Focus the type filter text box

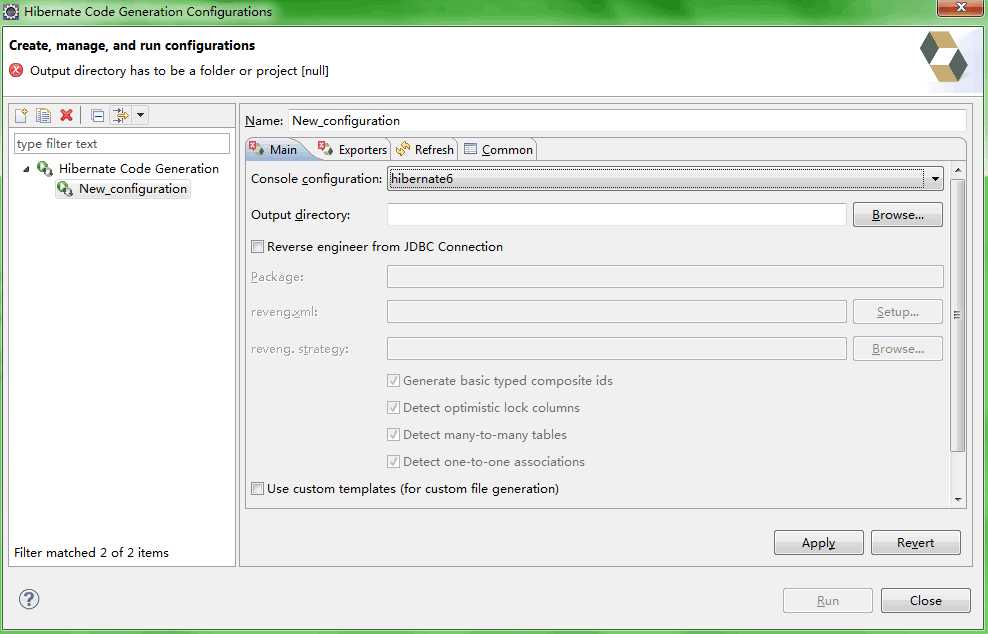click(122, 144)
